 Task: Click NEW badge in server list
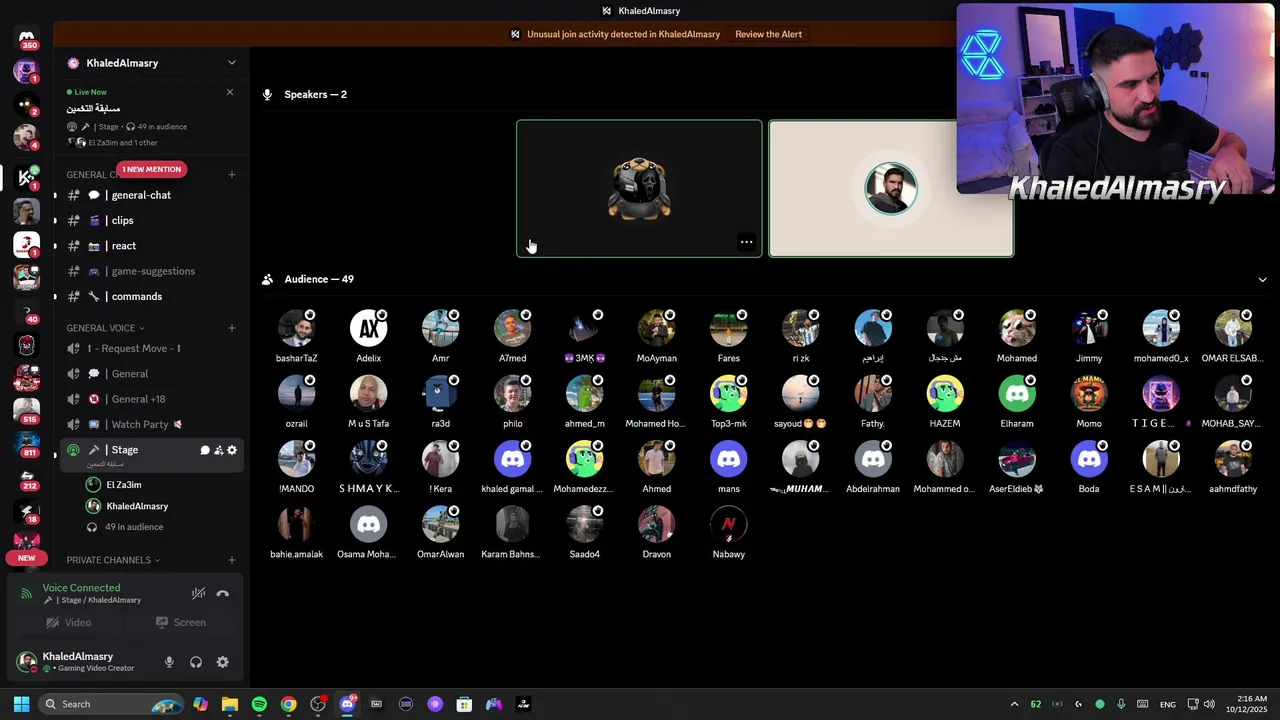point(27,558)
